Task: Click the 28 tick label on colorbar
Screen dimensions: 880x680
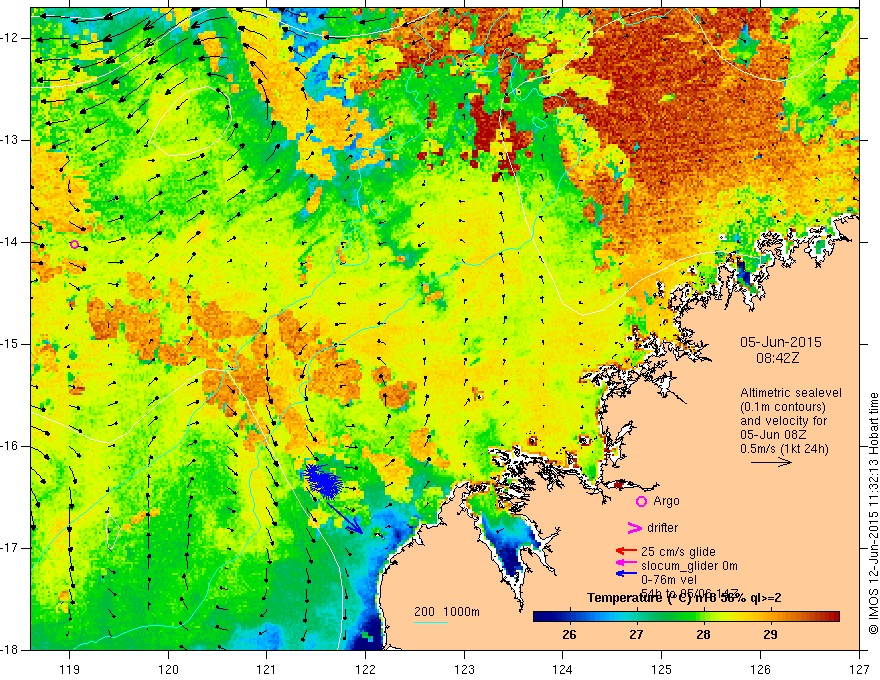Action: [703, 635]
